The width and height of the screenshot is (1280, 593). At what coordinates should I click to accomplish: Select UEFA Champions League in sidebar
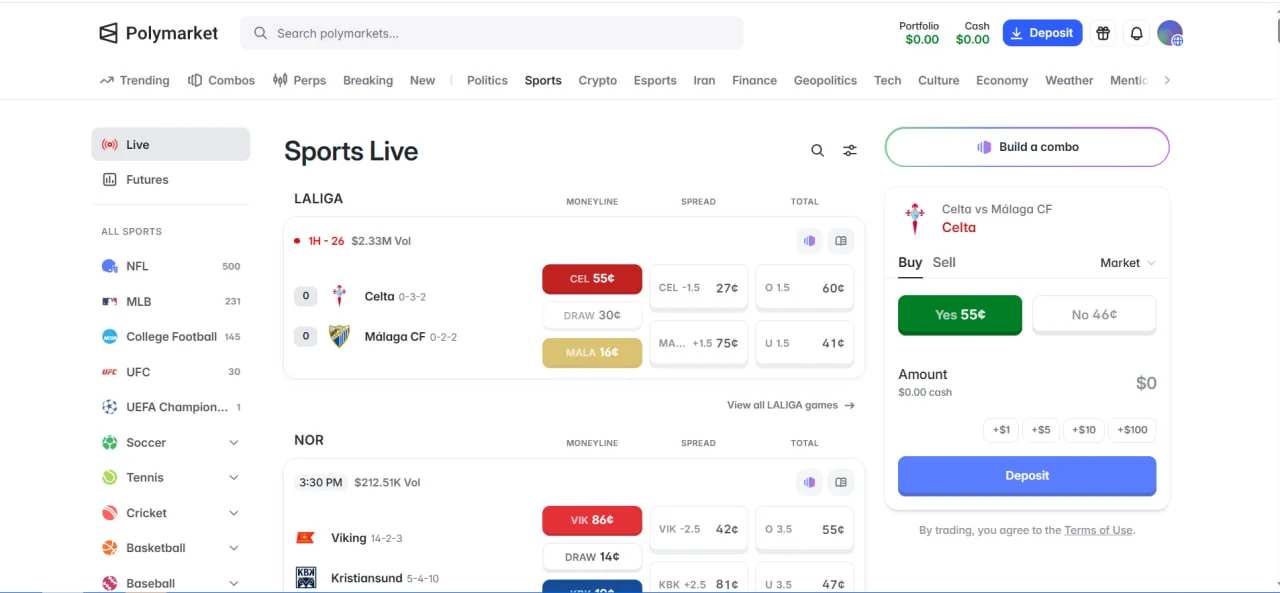pyautogui.click(x=171, y=407)
